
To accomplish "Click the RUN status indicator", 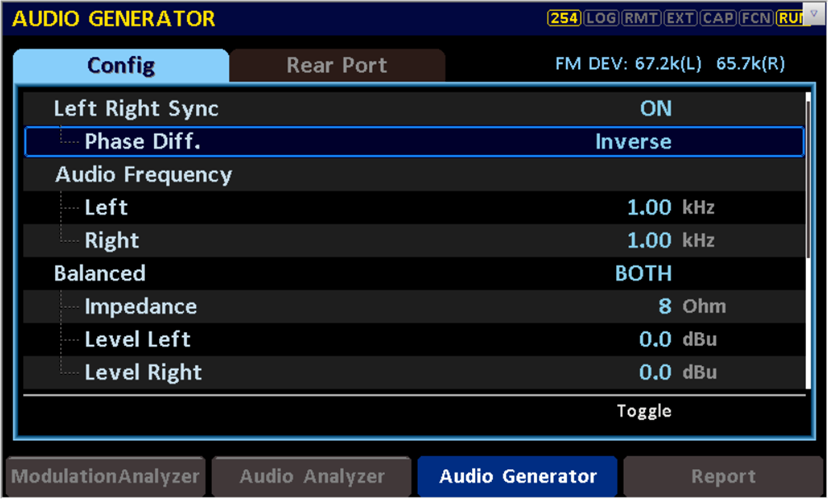I will tap(789, 18).
